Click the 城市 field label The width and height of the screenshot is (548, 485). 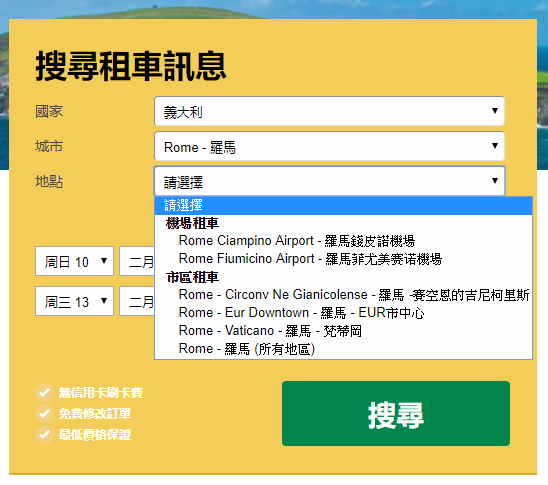pos(49,146)
